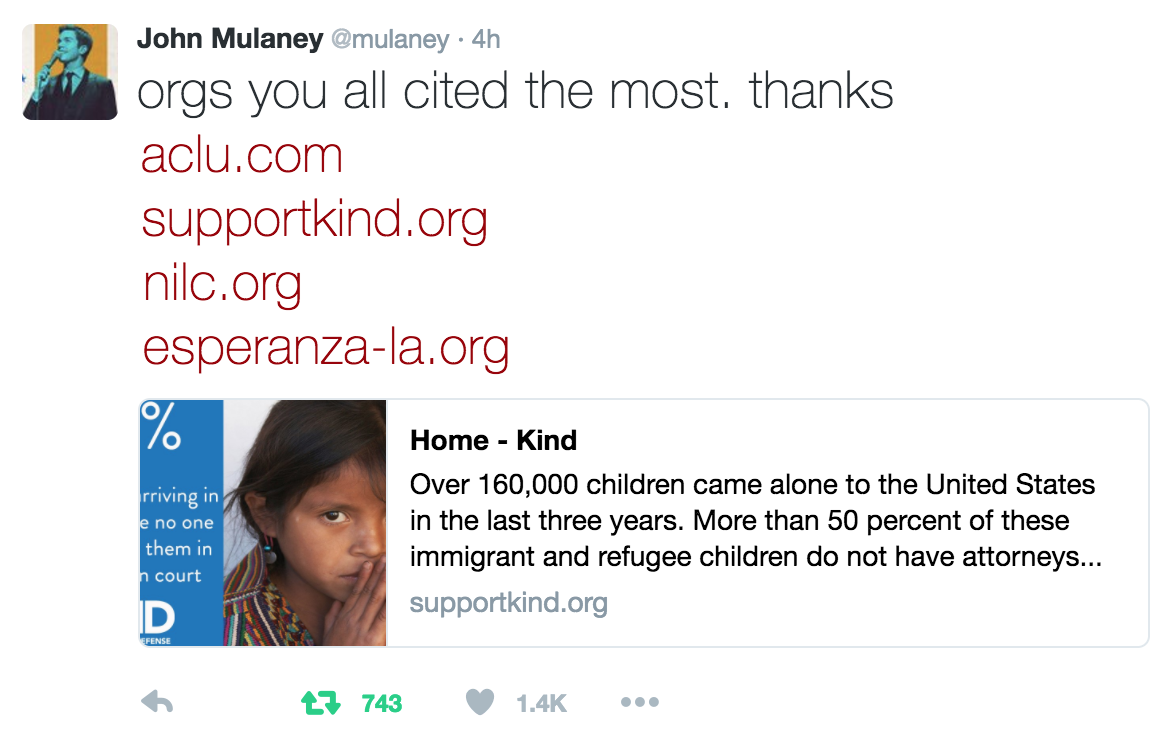The height and width of the screenshot is (740, 1170).
Task: Open the aclu.com link
Action: 242,156
